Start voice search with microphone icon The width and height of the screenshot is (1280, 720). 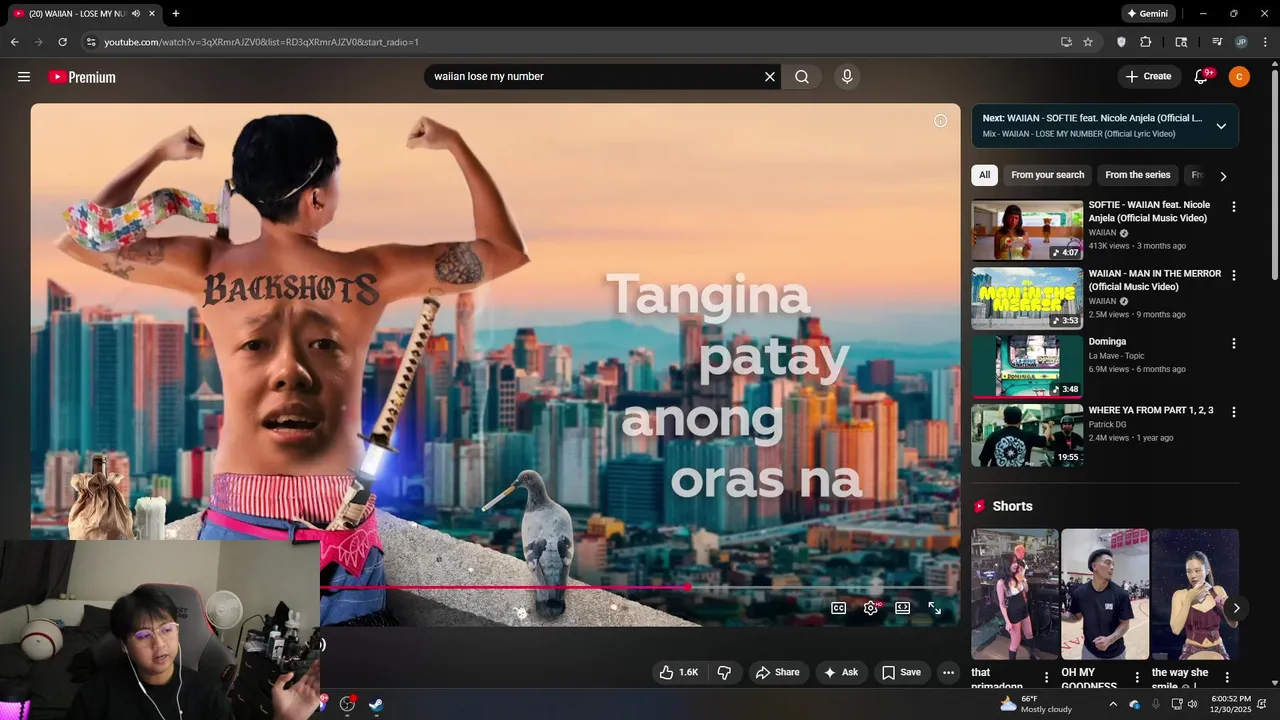[847, 77]
